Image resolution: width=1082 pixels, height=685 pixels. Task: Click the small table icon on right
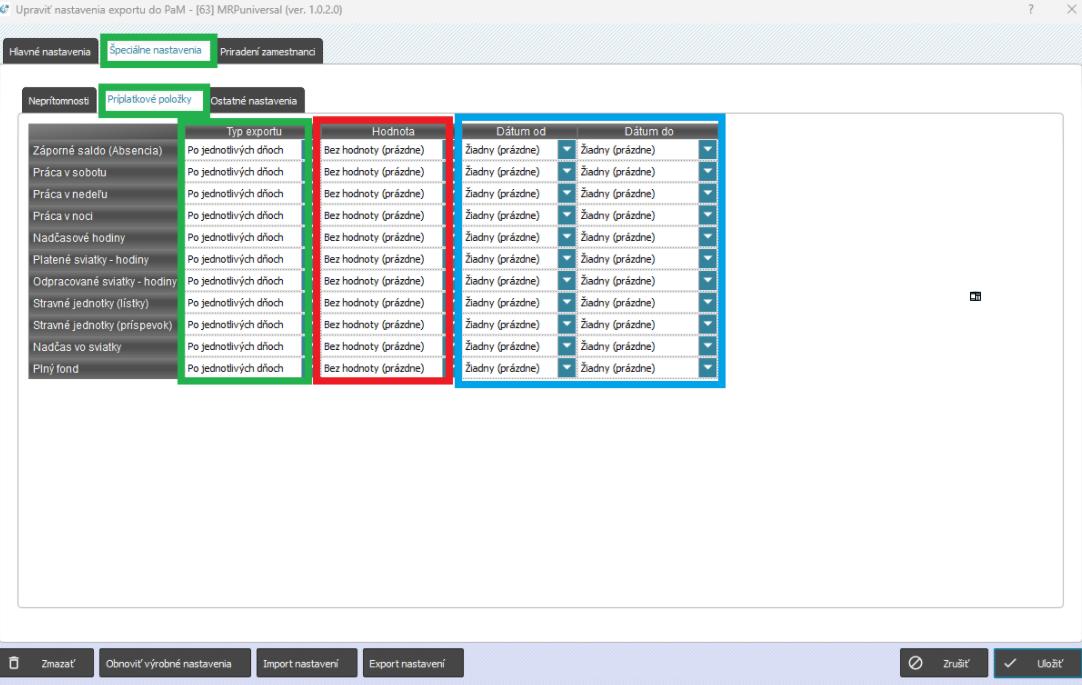(x=974, y=295)
